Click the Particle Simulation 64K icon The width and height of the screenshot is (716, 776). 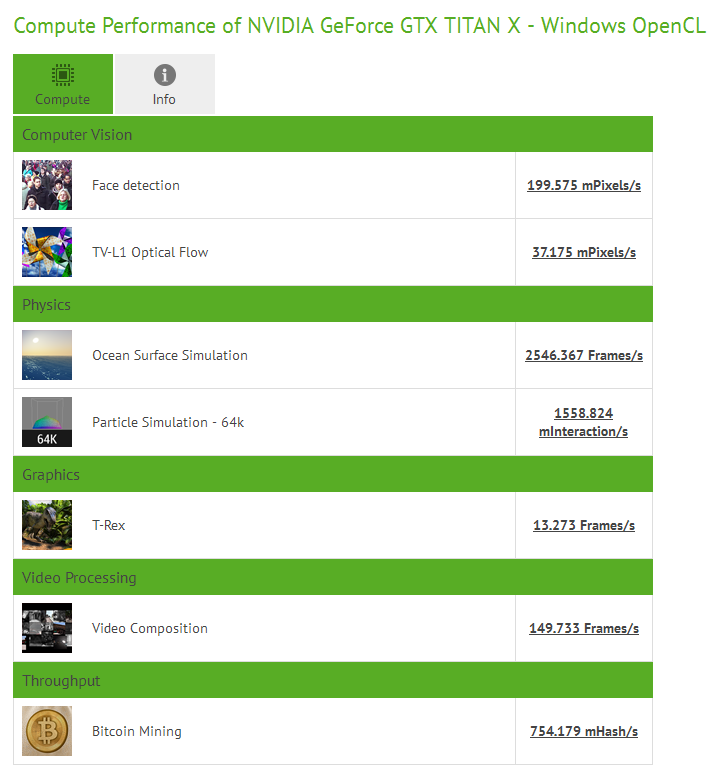coord(47,422)
